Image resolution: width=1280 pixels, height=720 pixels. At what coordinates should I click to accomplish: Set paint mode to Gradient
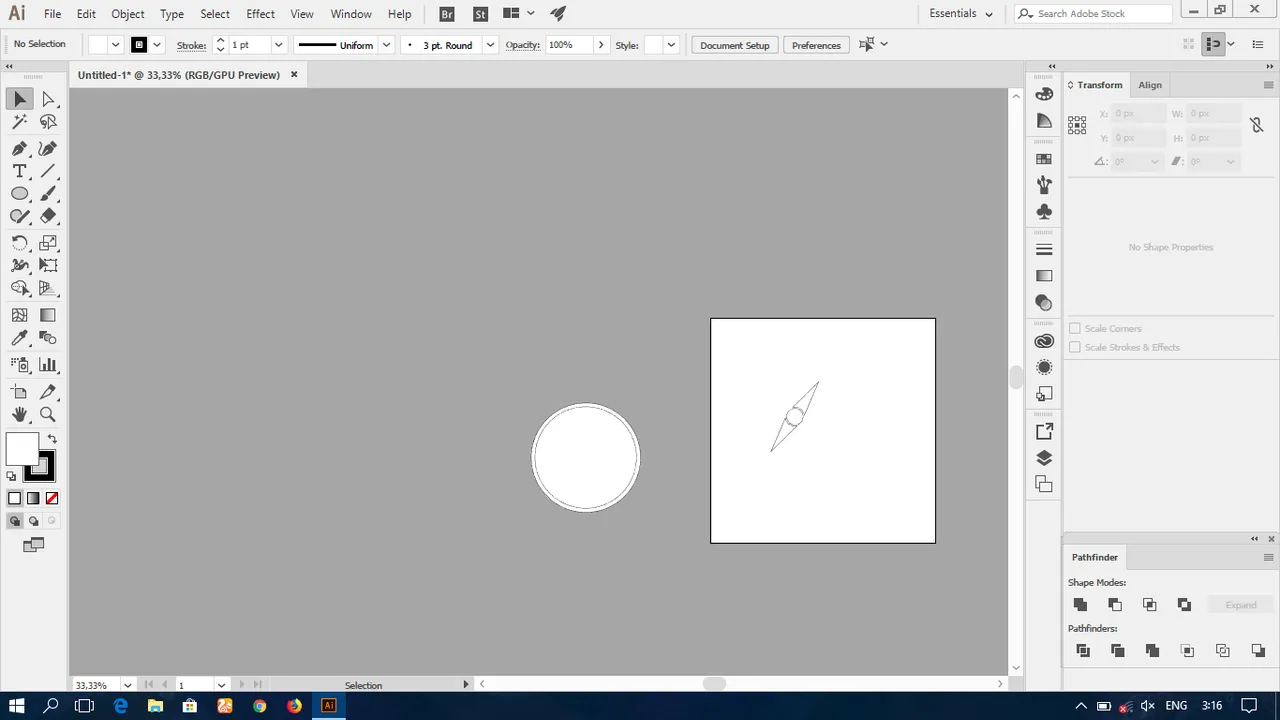click(x=33, y=498)
